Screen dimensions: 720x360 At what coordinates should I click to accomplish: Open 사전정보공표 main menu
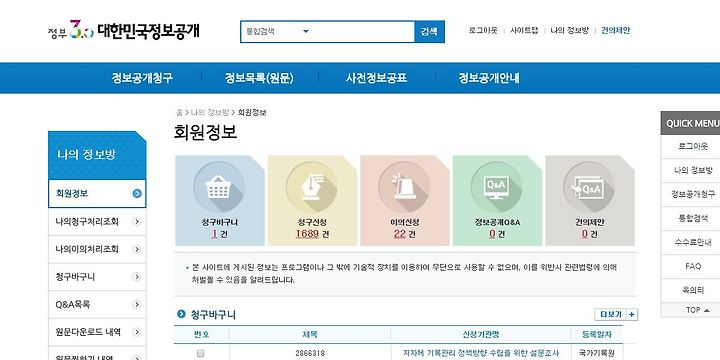point(377,78)
